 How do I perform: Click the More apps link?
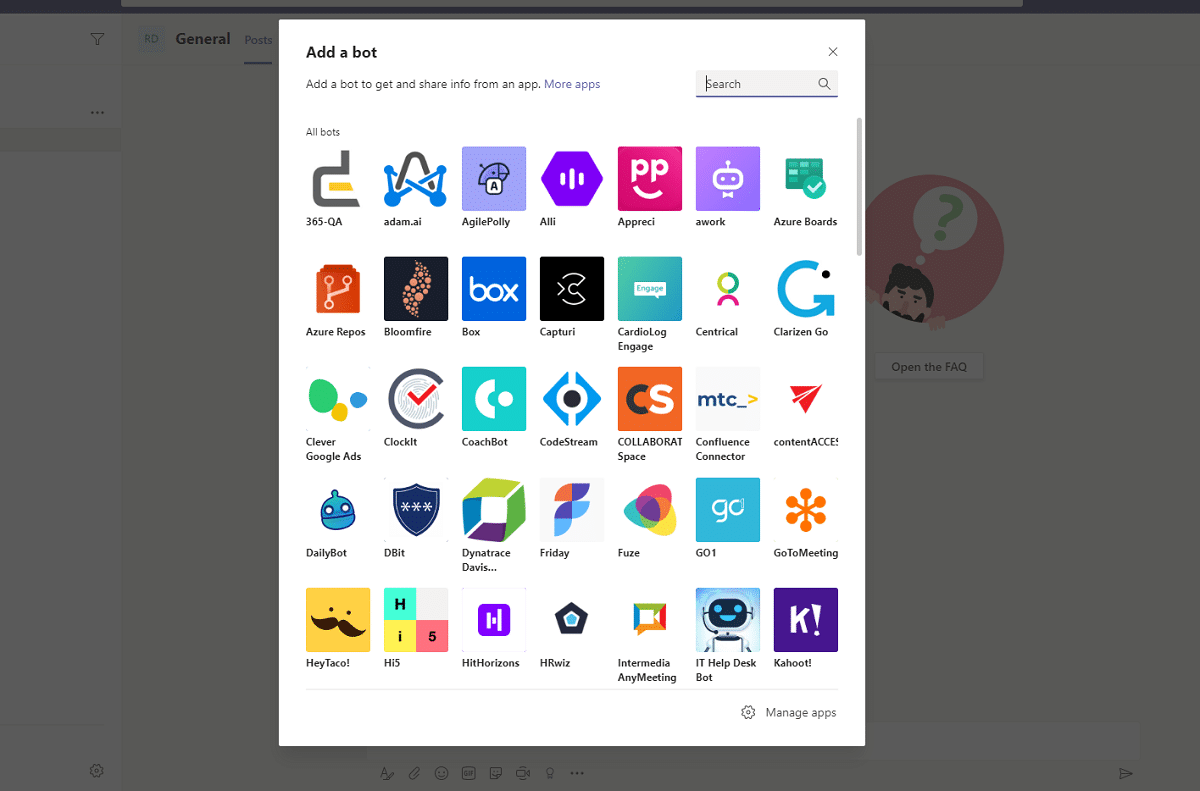[572, 84]
